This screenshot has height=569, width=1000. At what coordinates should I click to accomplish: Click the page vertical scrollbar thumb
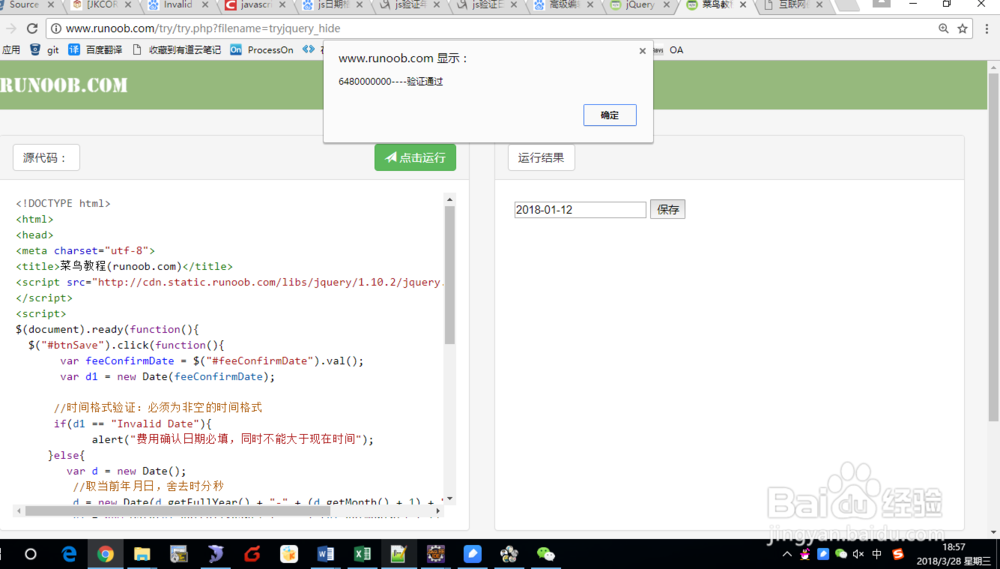coord(994,248)
